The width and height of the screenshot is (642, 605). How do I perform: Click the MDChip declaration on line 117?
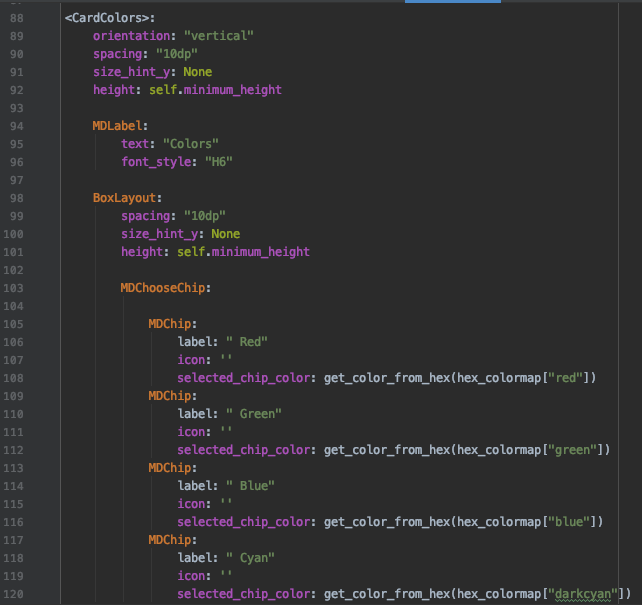tap(170, 540)
